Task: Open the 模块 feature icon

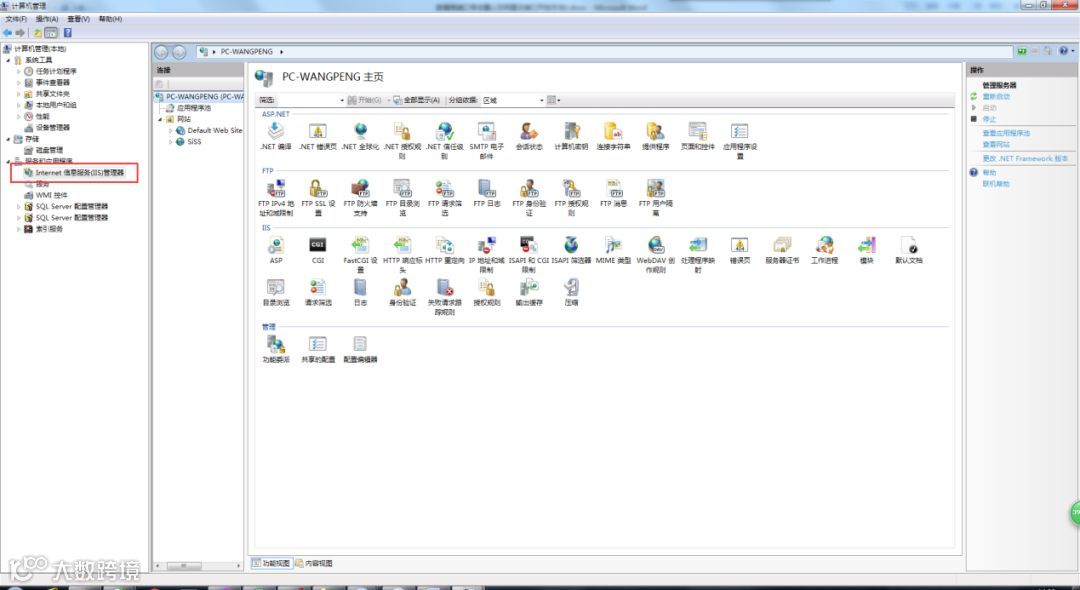Action: pos(866,245)
